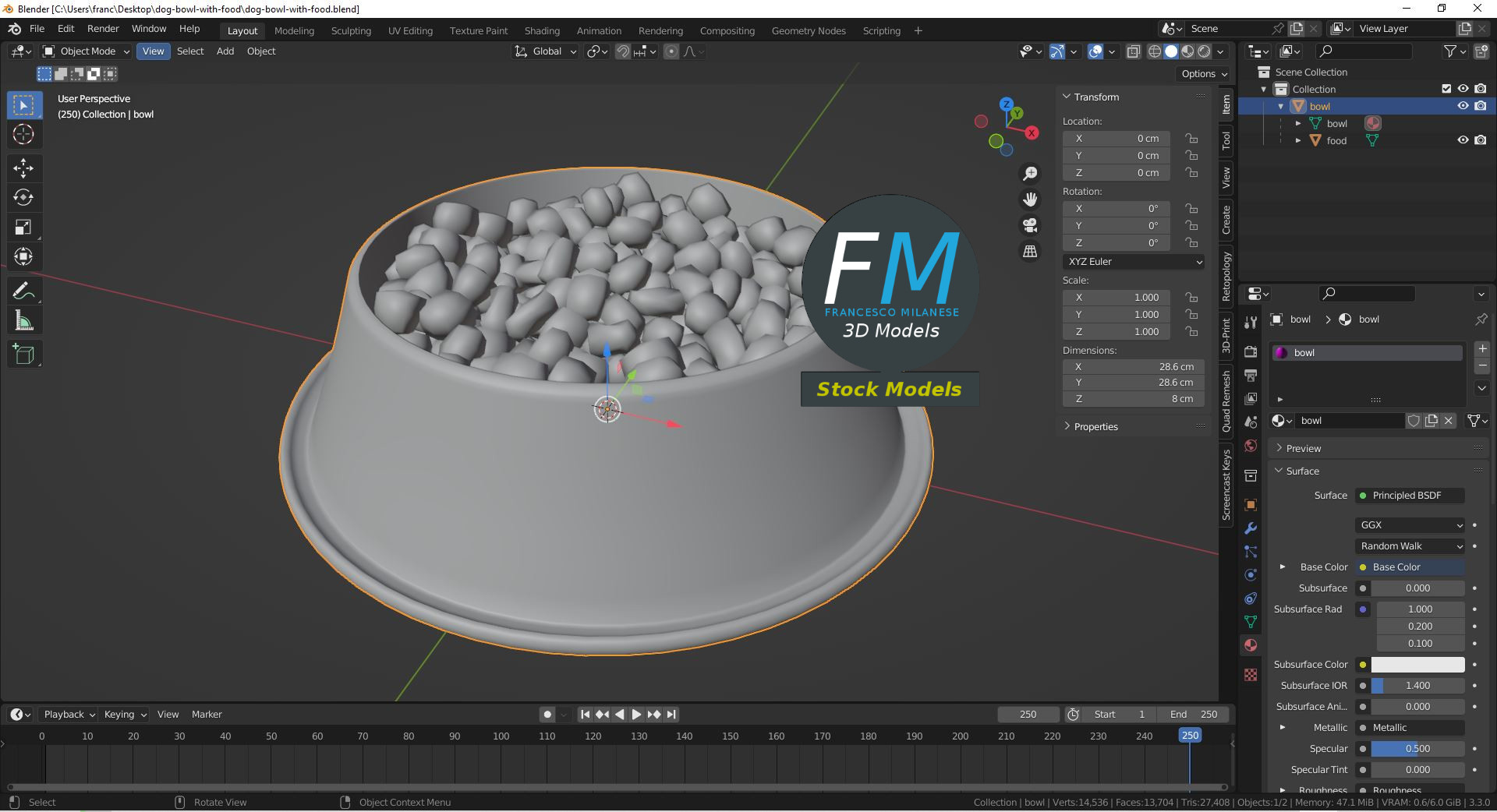Switch to rendered viewport shading
This screenshot has width=1497, height=812.
[x=1204, y=51]
